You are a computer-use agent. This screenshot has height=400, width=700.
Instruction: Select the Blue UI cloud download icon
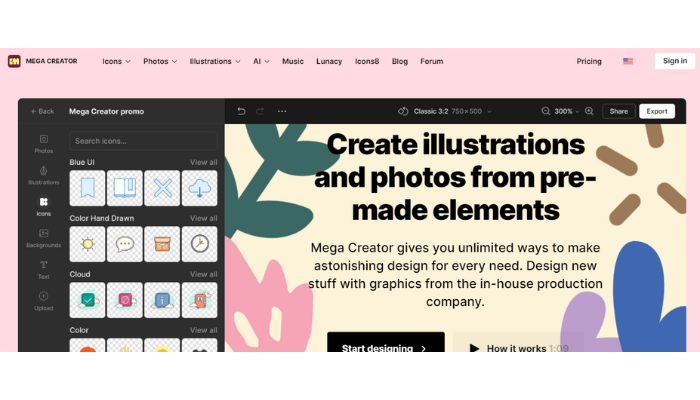tap(200, 188)
